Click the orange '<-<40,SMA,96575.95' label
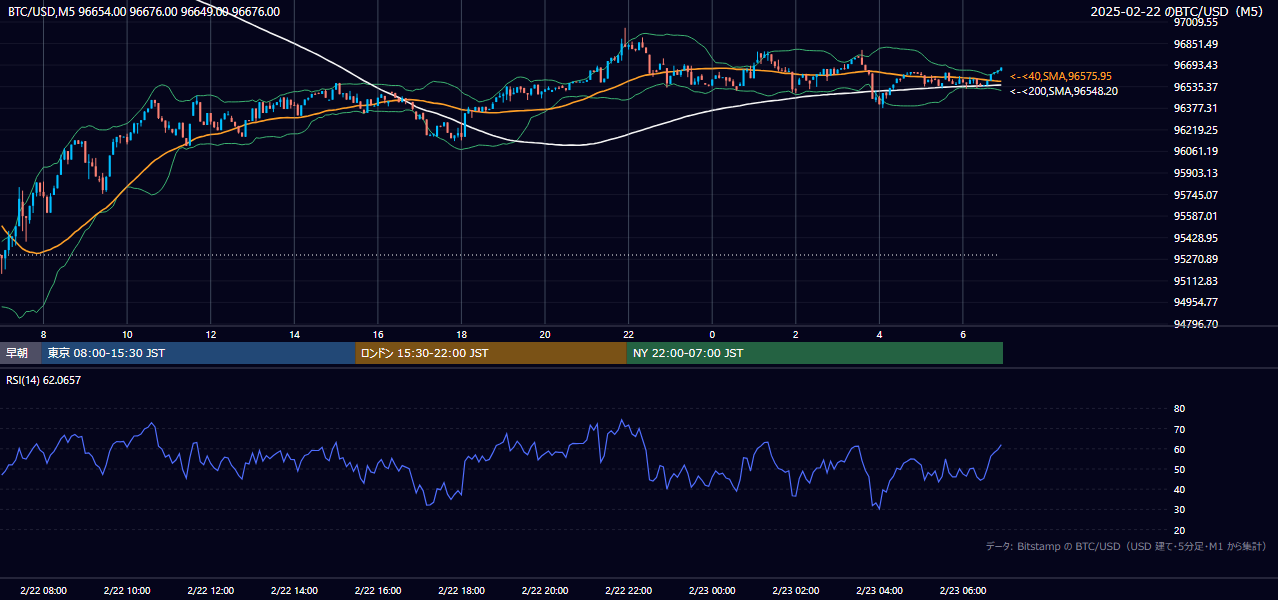The image size is (1278, 600). [x=1060, y=76]
